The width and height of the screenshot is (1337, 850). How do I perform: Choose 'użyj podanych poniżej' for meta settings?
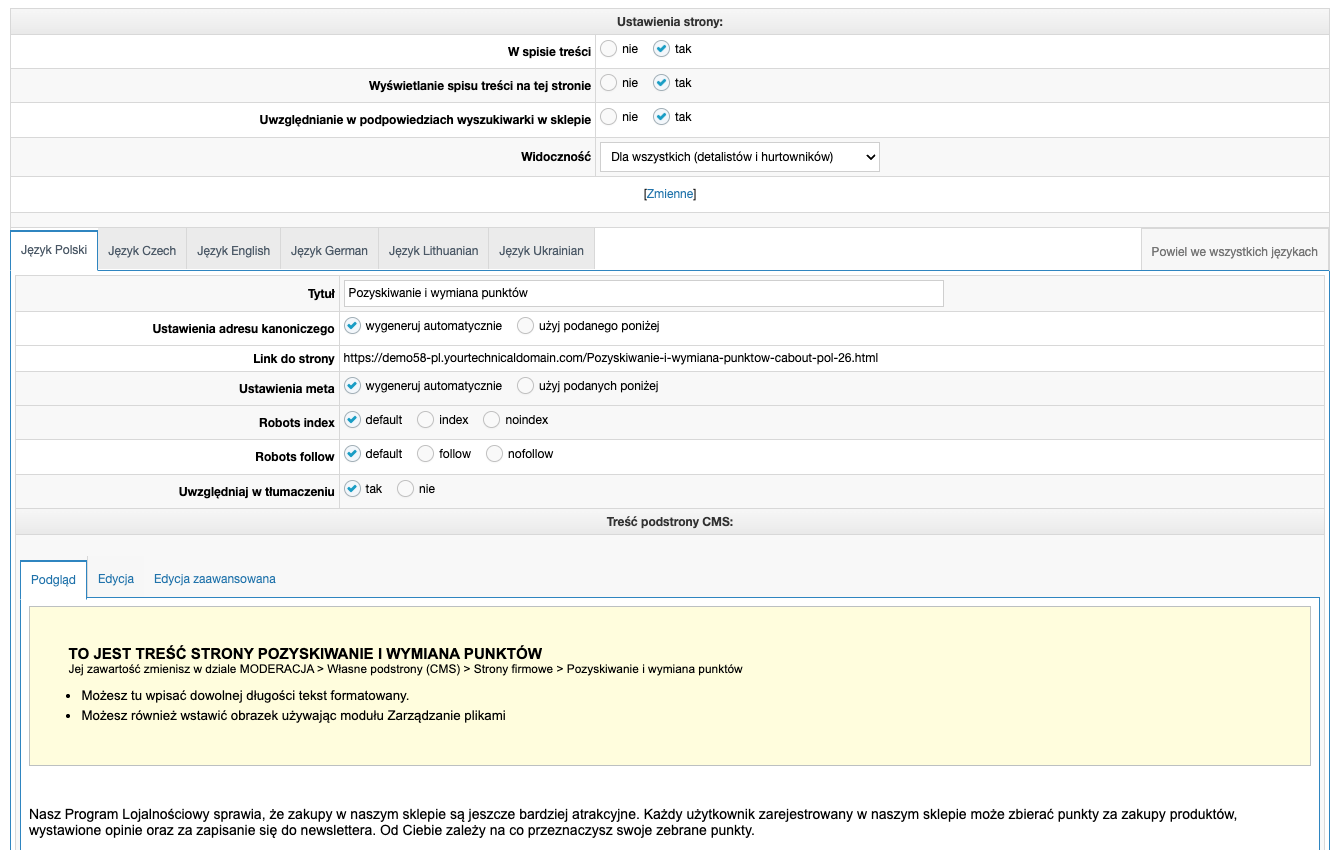[526, 386]
